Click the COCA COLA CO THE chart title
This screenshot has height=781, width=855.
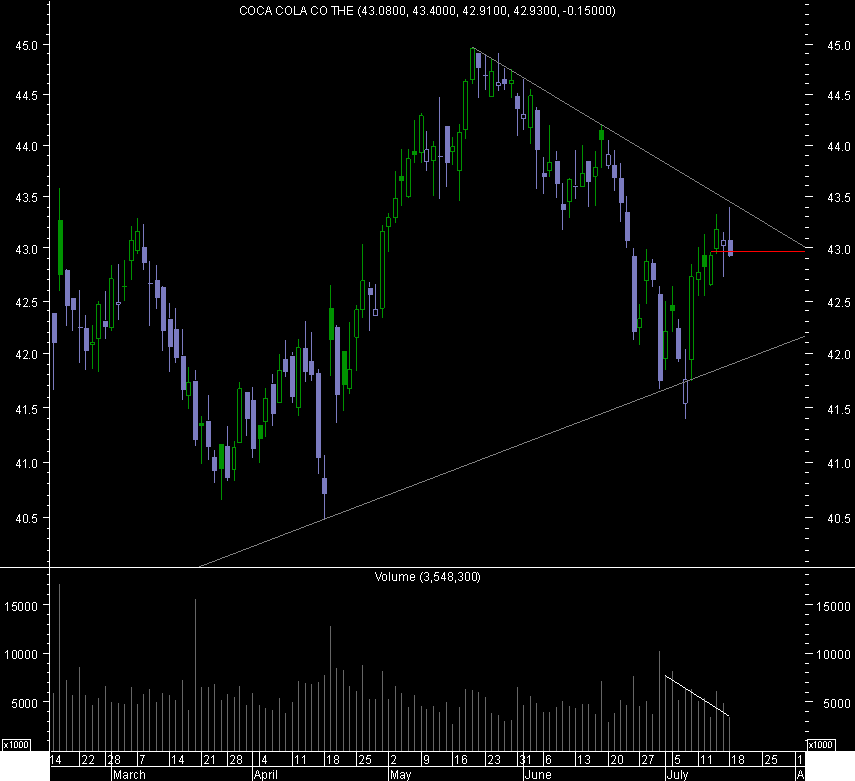click(427, 11)
